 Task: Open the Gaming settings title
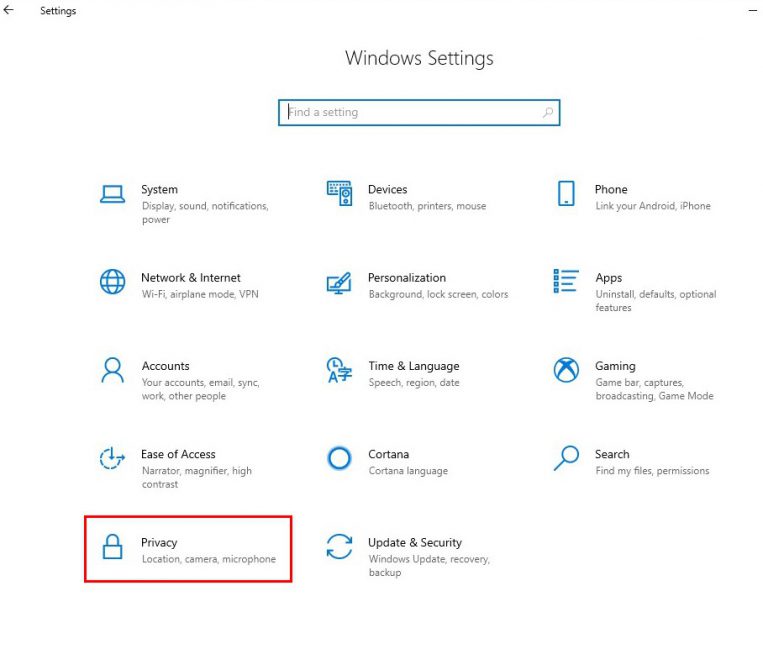(615, 366)
